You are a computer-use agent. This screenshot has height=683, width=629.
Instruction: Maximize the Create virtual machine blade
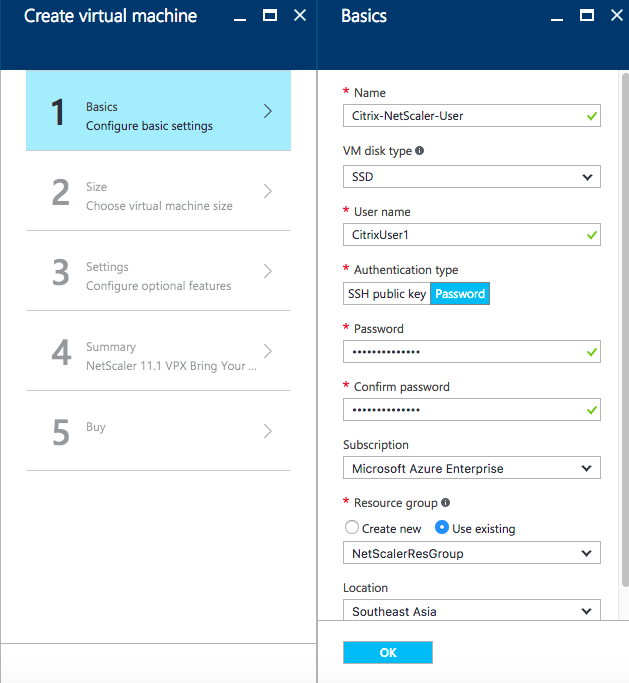point(270,16)
